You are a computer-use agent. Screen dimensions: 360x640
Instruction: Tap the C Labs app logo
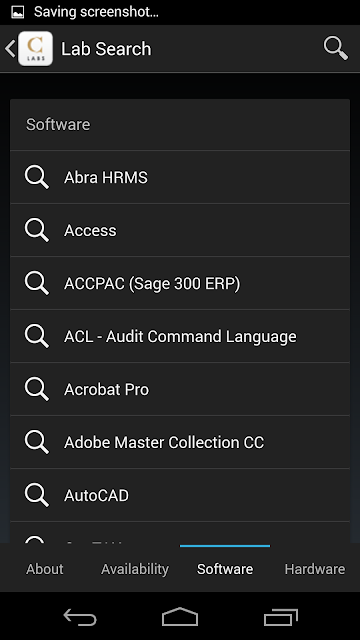tap(36, 49)
